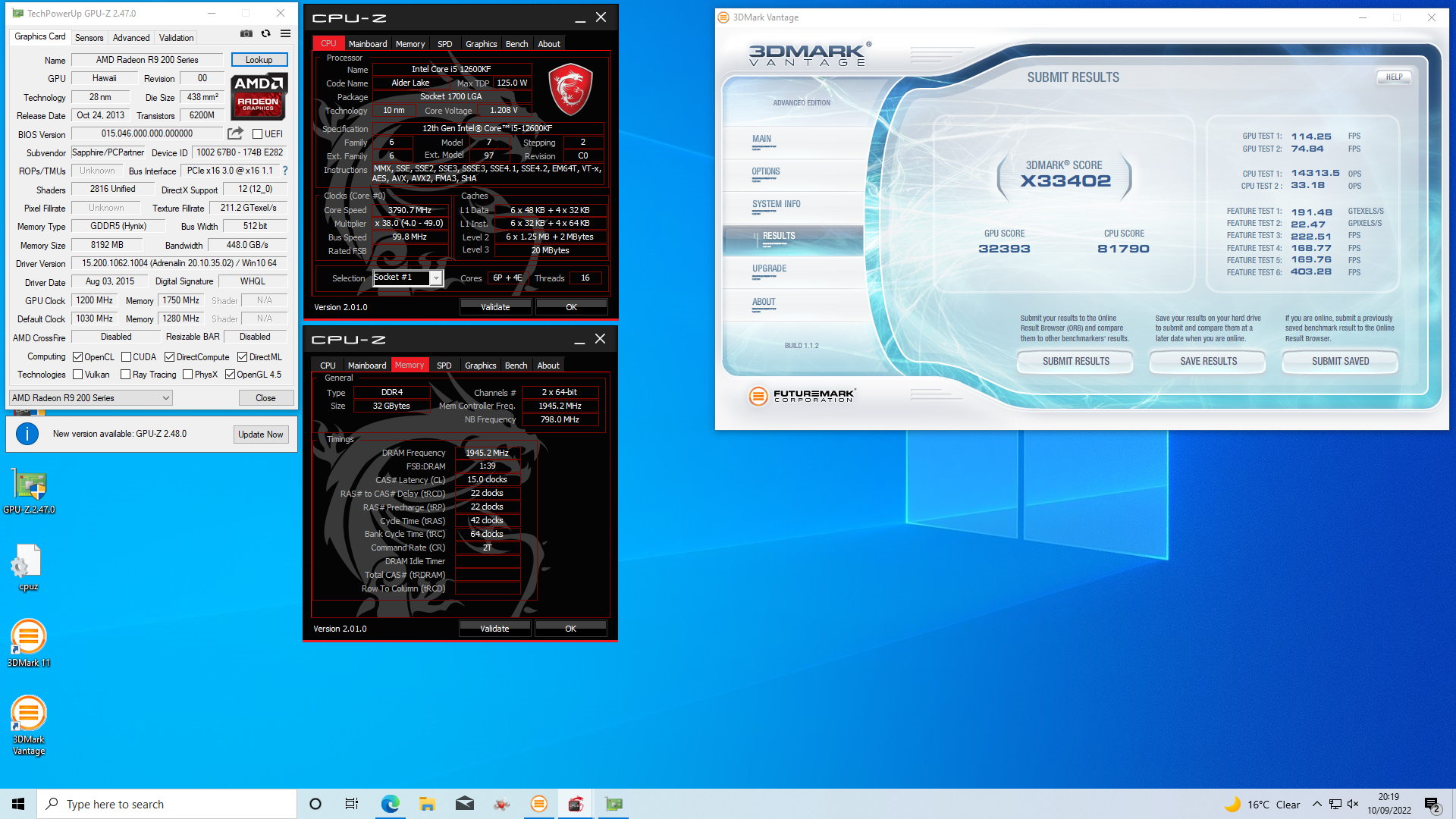Open the AMD Radeon R9 200 Series dropdown

91,397
